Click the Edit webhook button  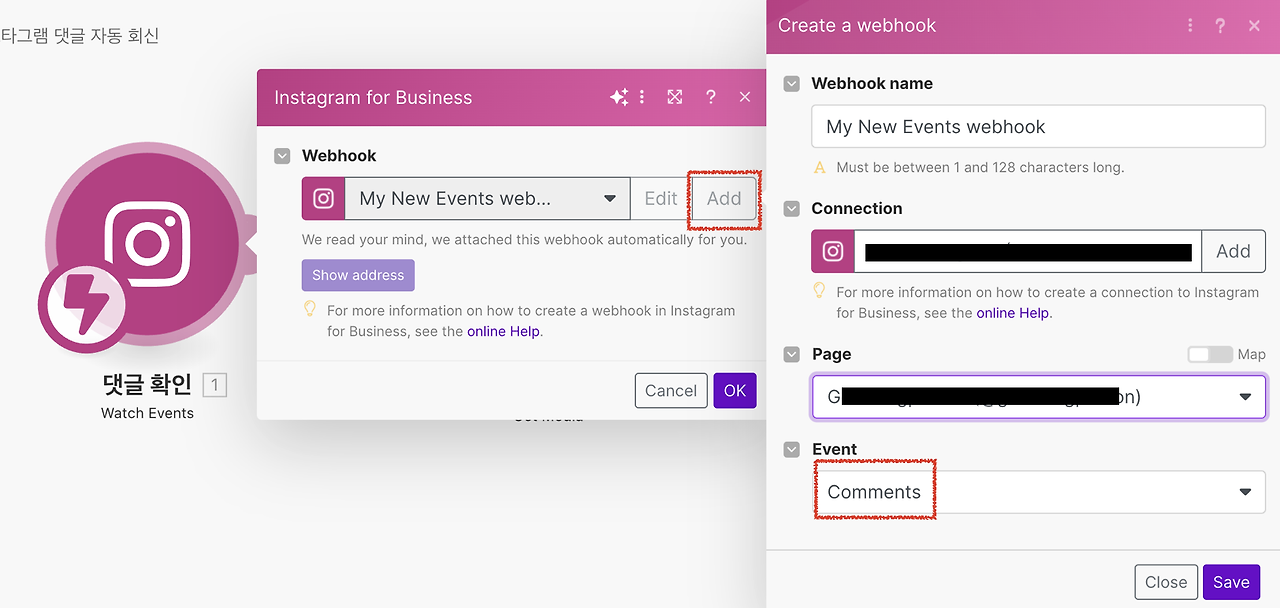pyautogui.click(x=661, y=199)
